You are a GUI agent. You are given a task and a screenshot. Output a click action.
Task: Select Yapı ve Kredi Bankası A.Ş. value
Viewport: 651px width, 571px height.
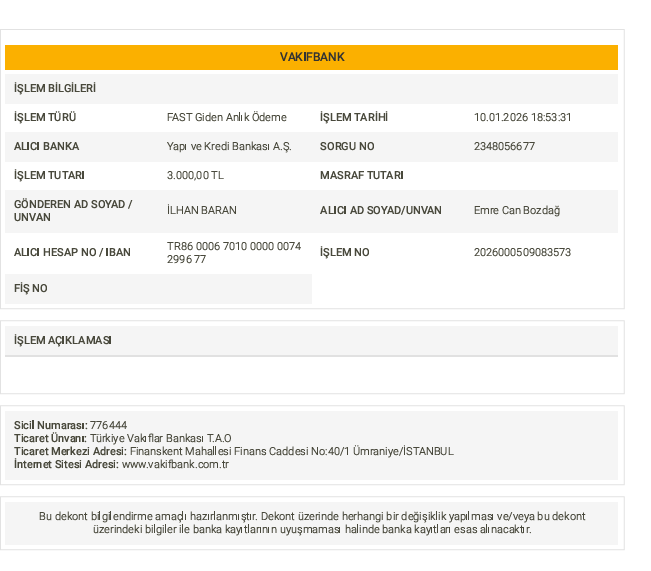point(229,146)
